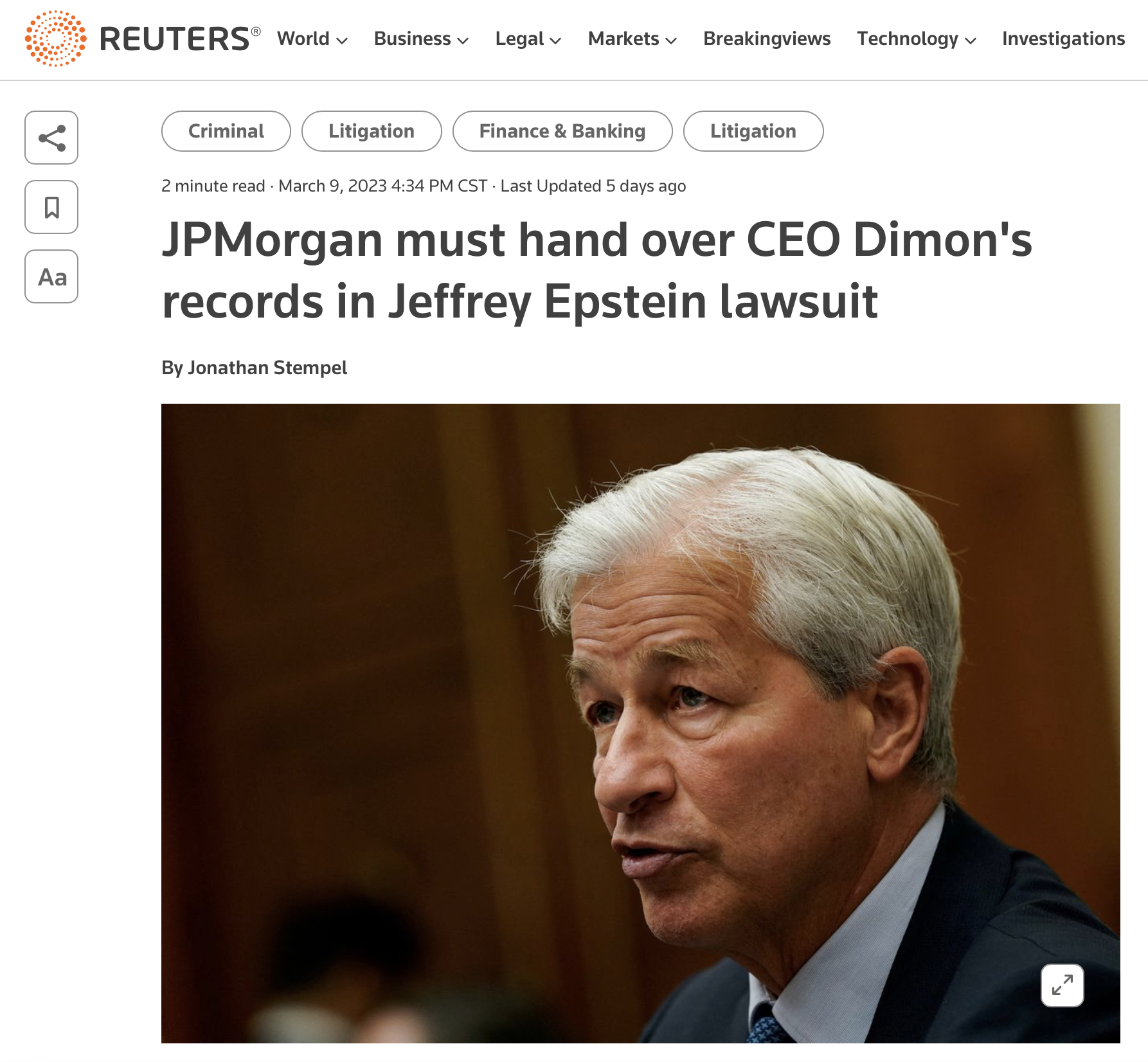Open the Finance & Banking tag
1148x1062 pixels.
click(x=562, y=131)
